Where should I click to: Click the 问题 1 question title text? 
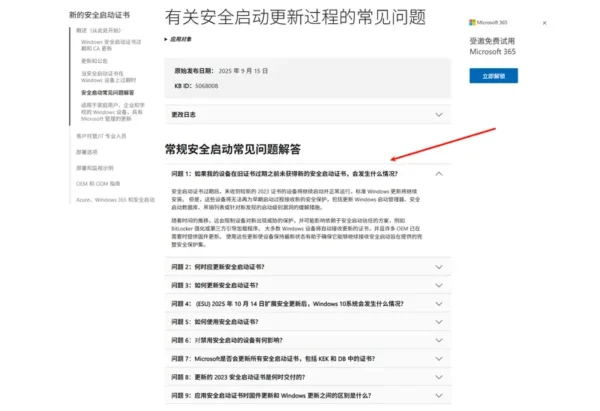(x=284, y=174)
